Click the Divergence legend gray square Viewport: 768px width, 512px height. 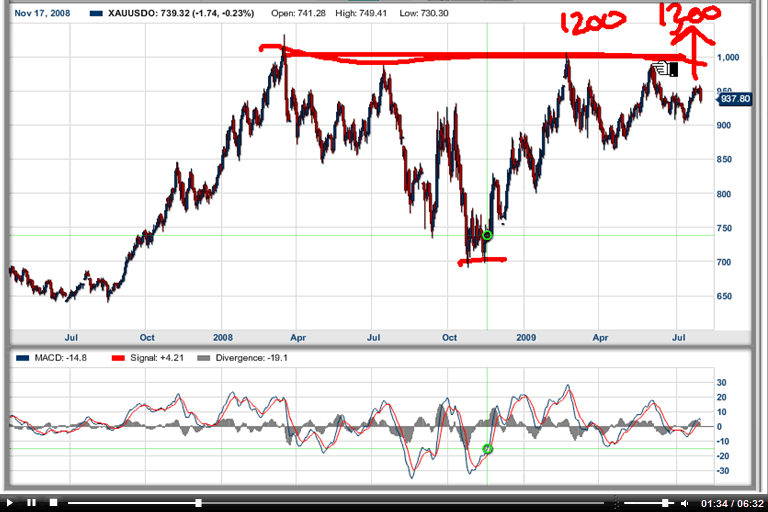[203, 358]
